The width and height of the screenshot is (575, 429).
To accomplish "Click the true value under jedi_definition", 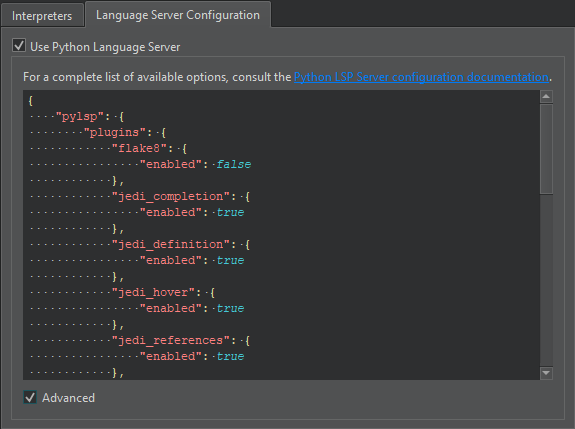I will click(x=230, y=260).
